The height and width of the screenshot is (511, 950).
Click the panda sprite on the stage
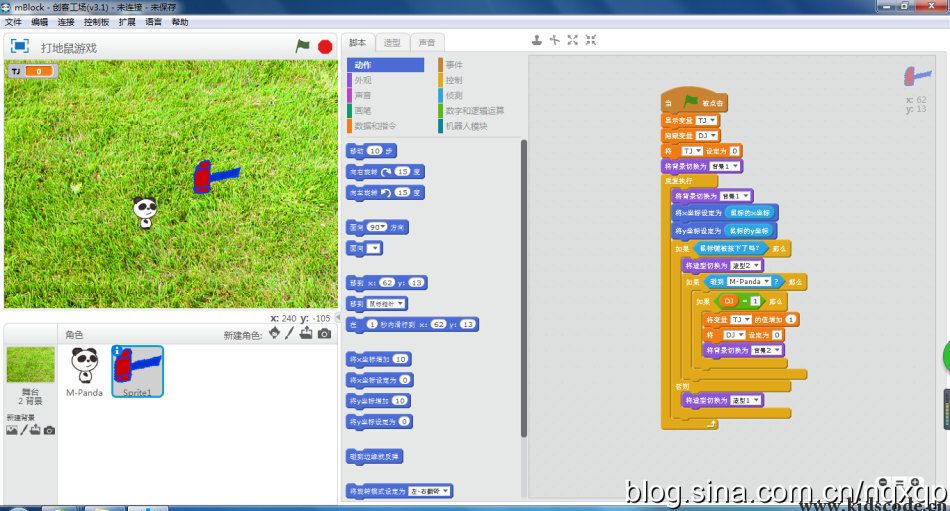point(145,213)
